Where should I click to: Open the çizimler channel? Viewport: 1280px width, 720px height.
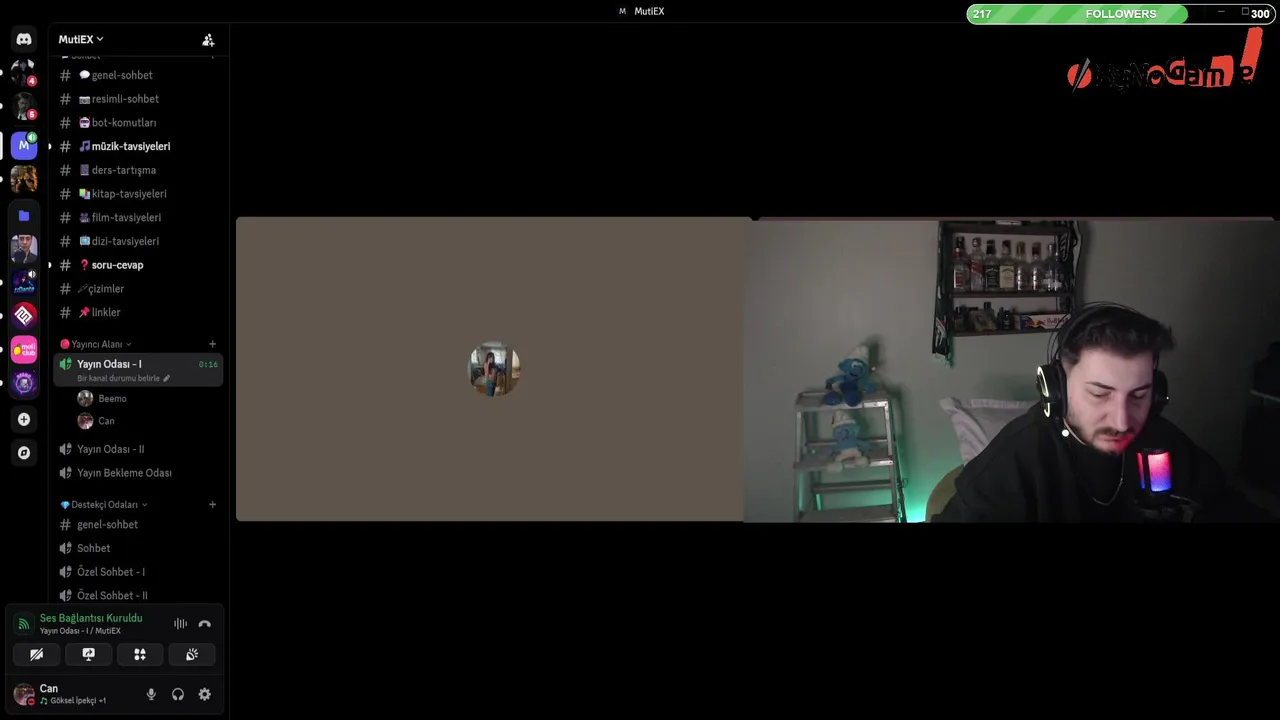138,289
